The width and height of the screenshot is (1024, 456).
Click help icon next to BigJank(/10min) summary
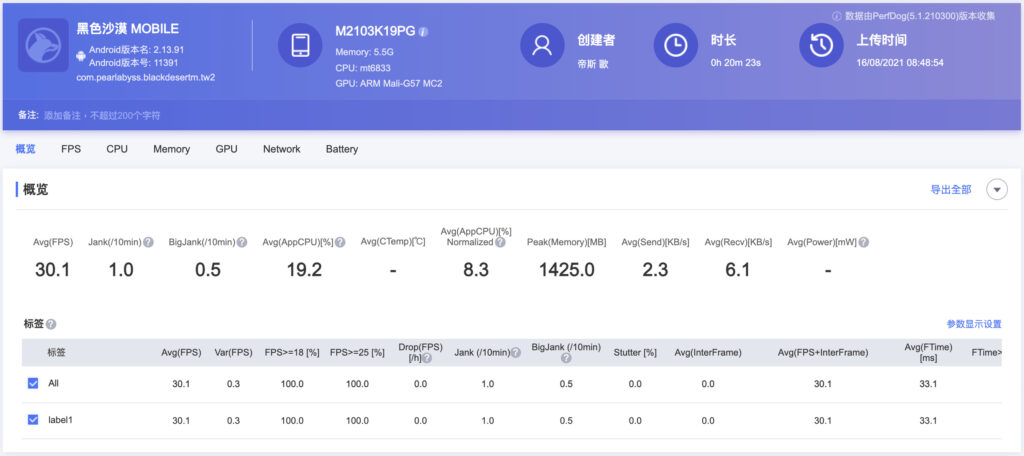tap(242, 242)
